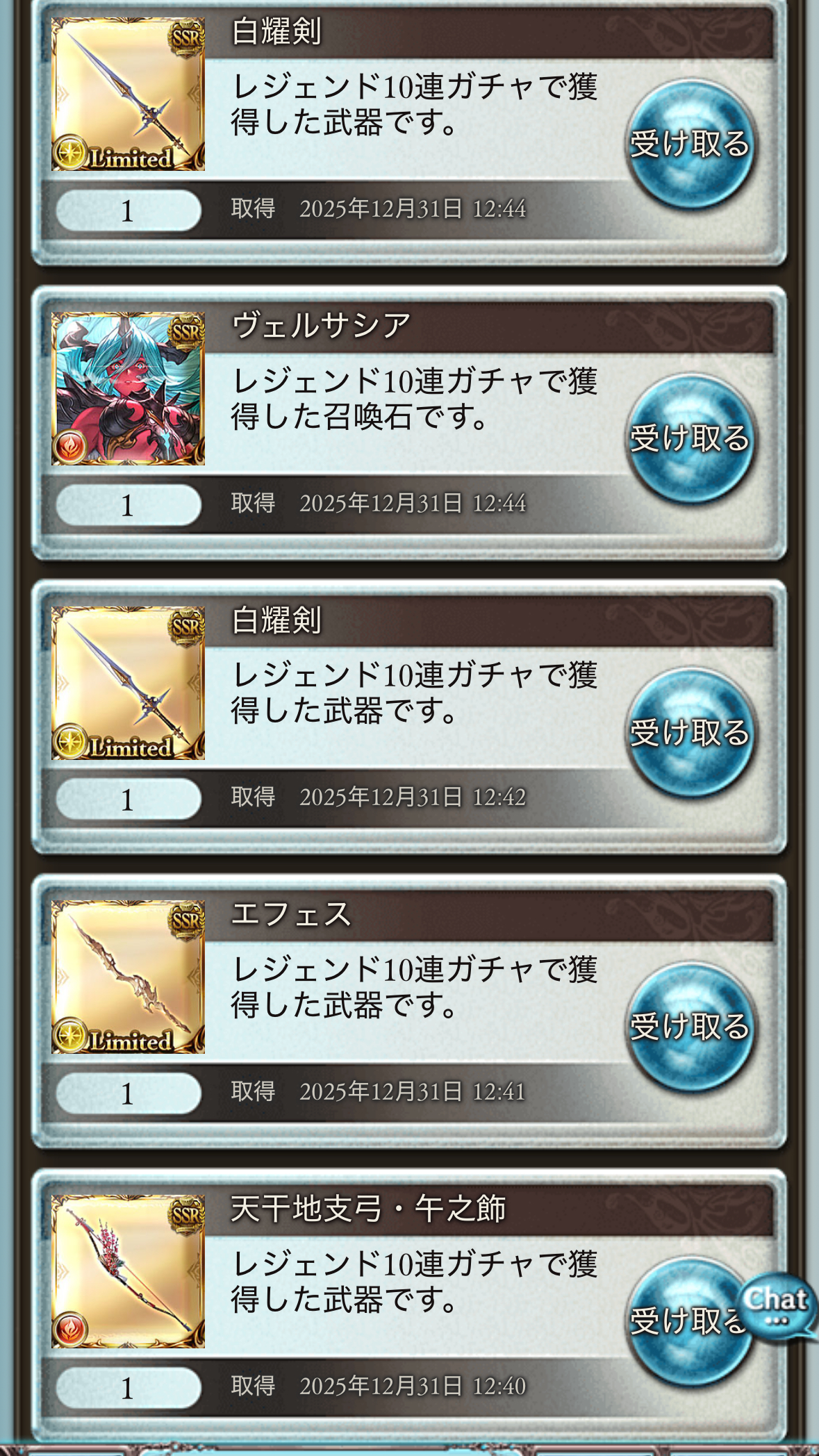This screenshot has height=1456, width=819.
Task: Select the ヴェルサシア title bar
Action: pyautogui.click(x=489, y=326)
